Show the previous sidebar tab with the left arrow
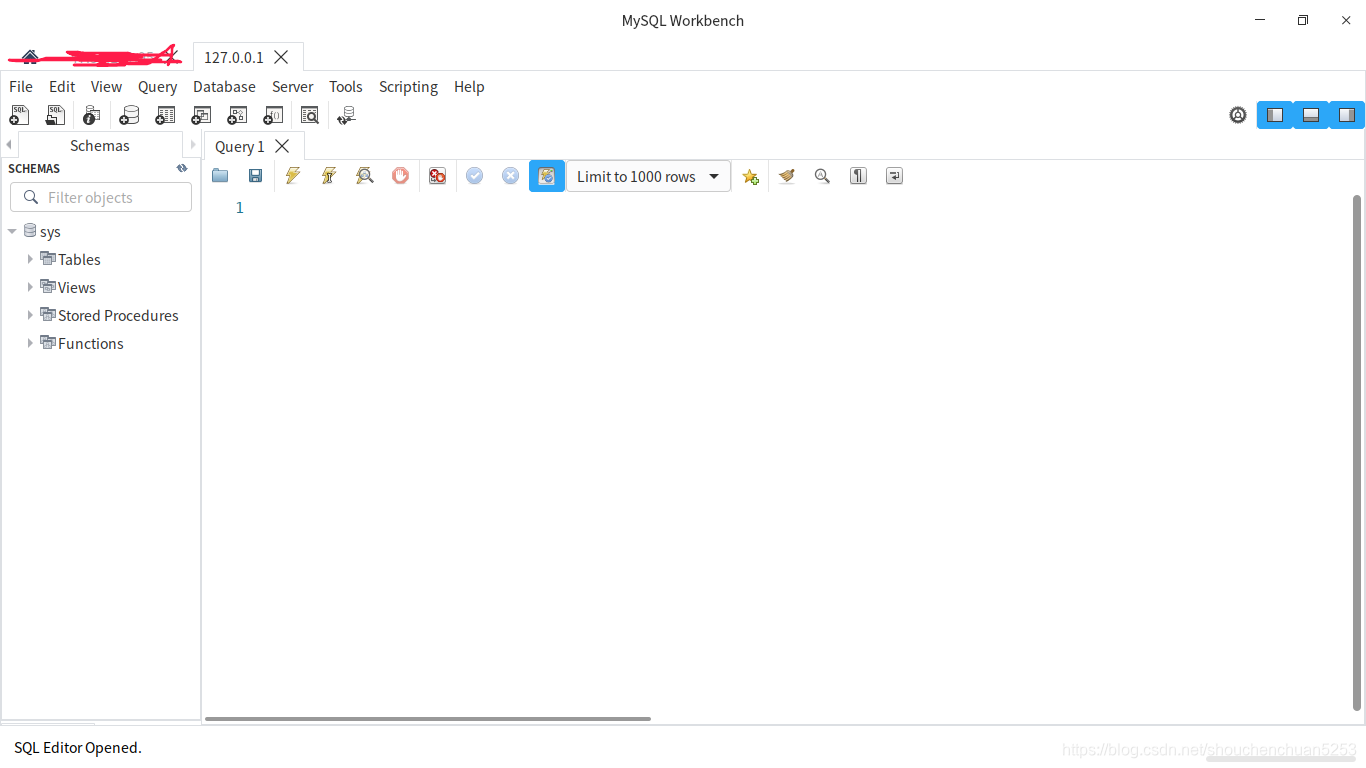Image resolution: width=1366 pixels, height=768 pixels. pyautogui.click(x=9, y=145)
